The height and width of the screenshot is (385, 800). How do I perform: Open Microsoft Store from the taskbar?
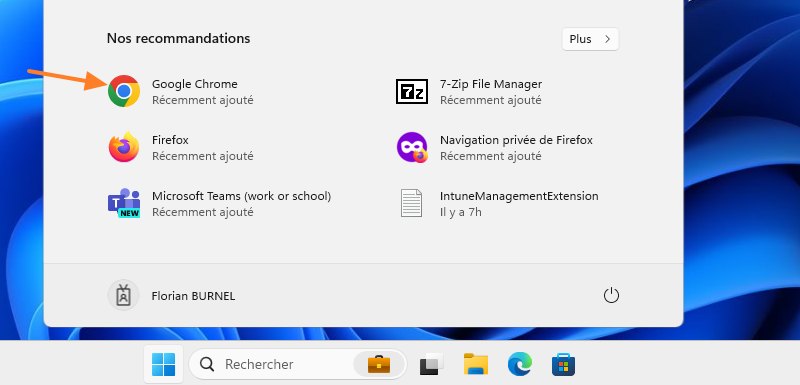563,364
